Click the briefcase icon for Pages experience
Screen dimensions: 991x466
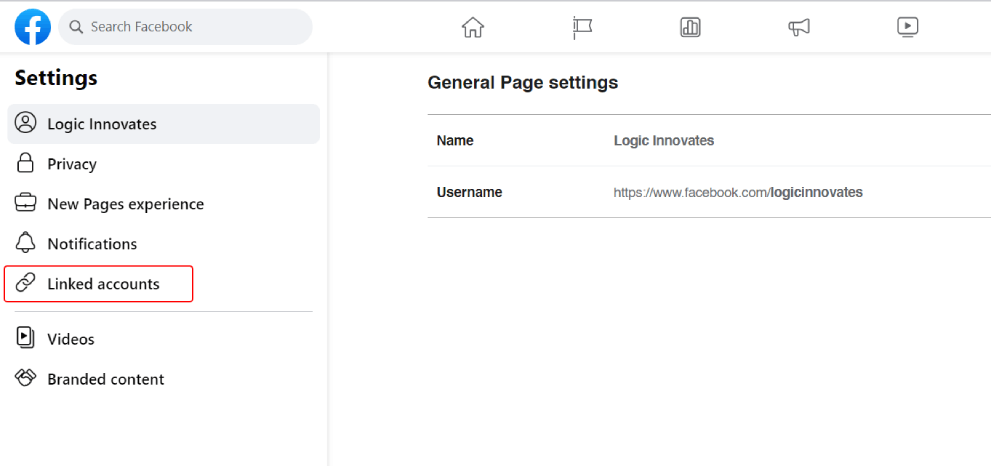tap(25, 204)
